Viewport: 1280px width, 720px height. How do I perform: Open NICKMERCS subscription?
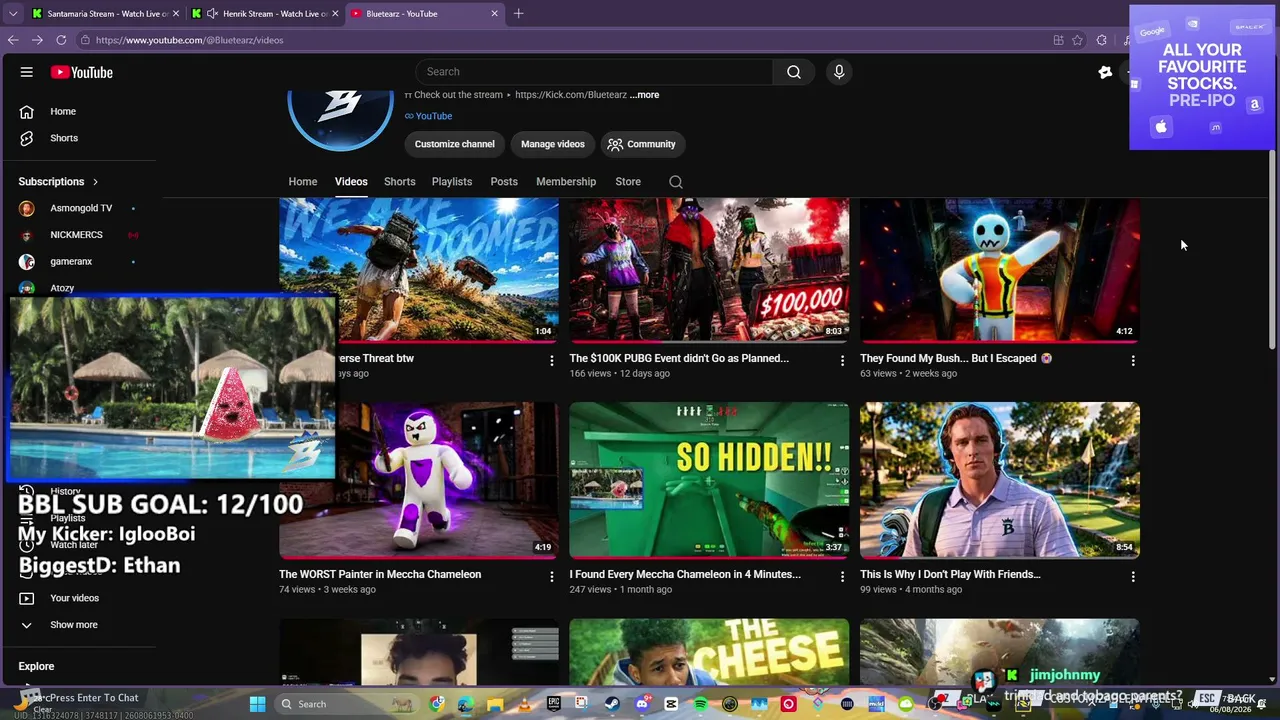coord(78,235)
